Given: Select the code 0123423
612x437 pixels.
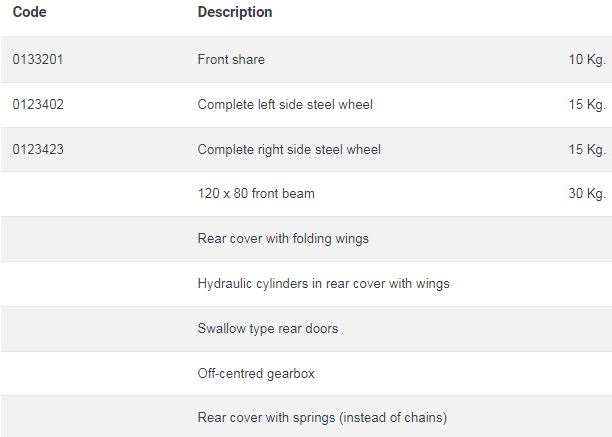Looking at the screenshot, I should [38, 150].
